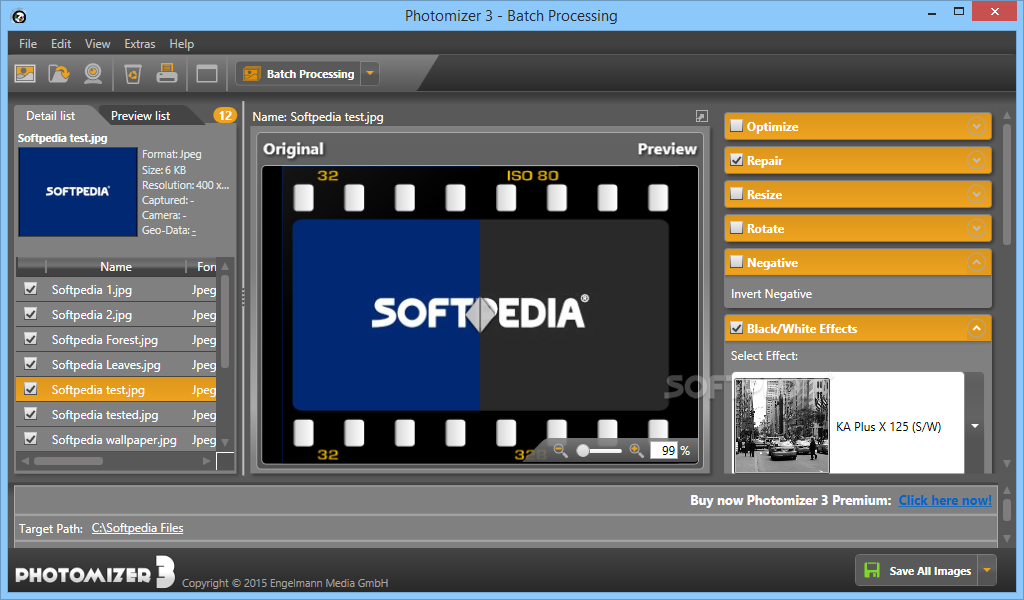Expand the Resize panel chevron
The image size is (1024, 600).
(x=976, y=194)
